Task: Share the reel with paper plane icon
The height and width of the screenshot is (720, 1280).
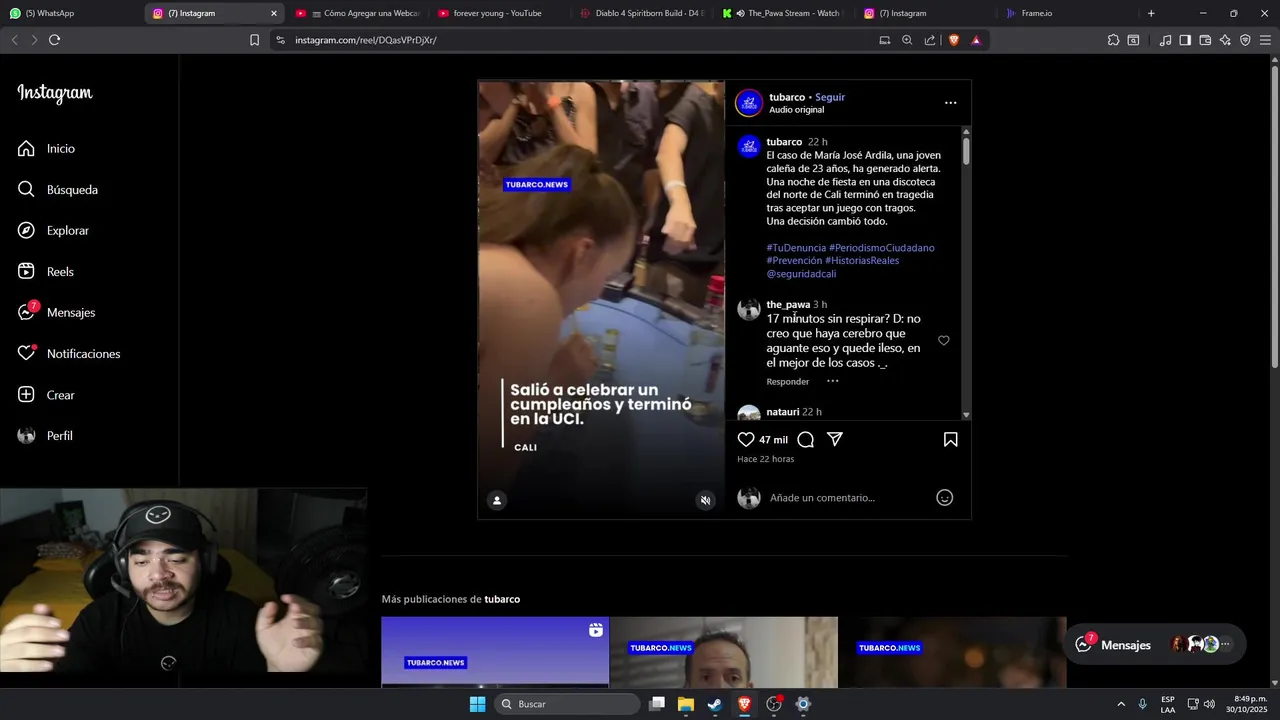Action: point(835,439)
